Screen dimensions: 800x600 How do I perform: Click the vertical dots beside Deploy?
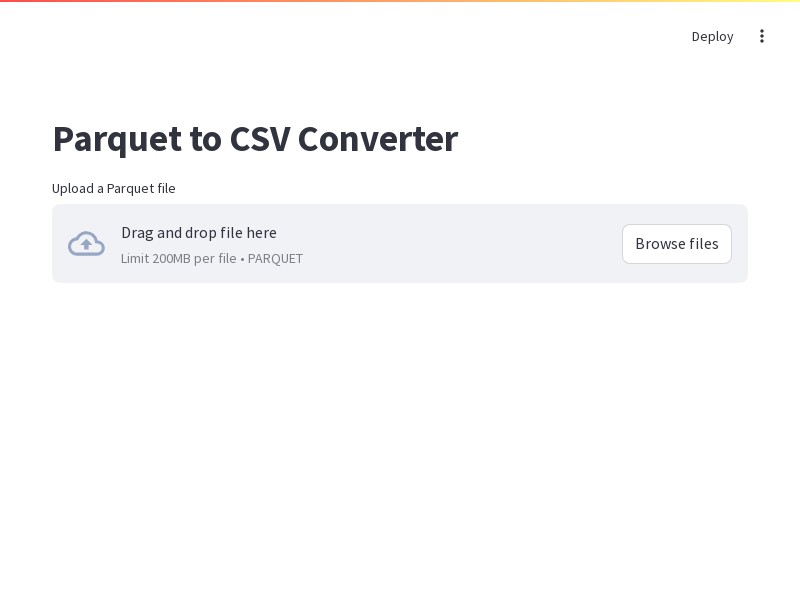tap(761, 36)
